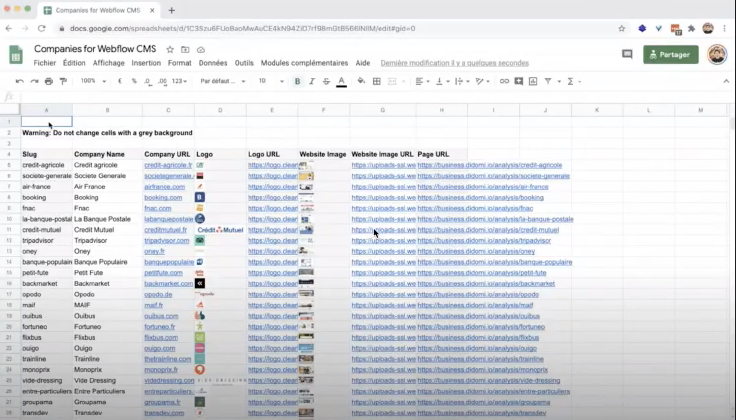Star the Companies for Webflow CMS document

pos(170,49)
